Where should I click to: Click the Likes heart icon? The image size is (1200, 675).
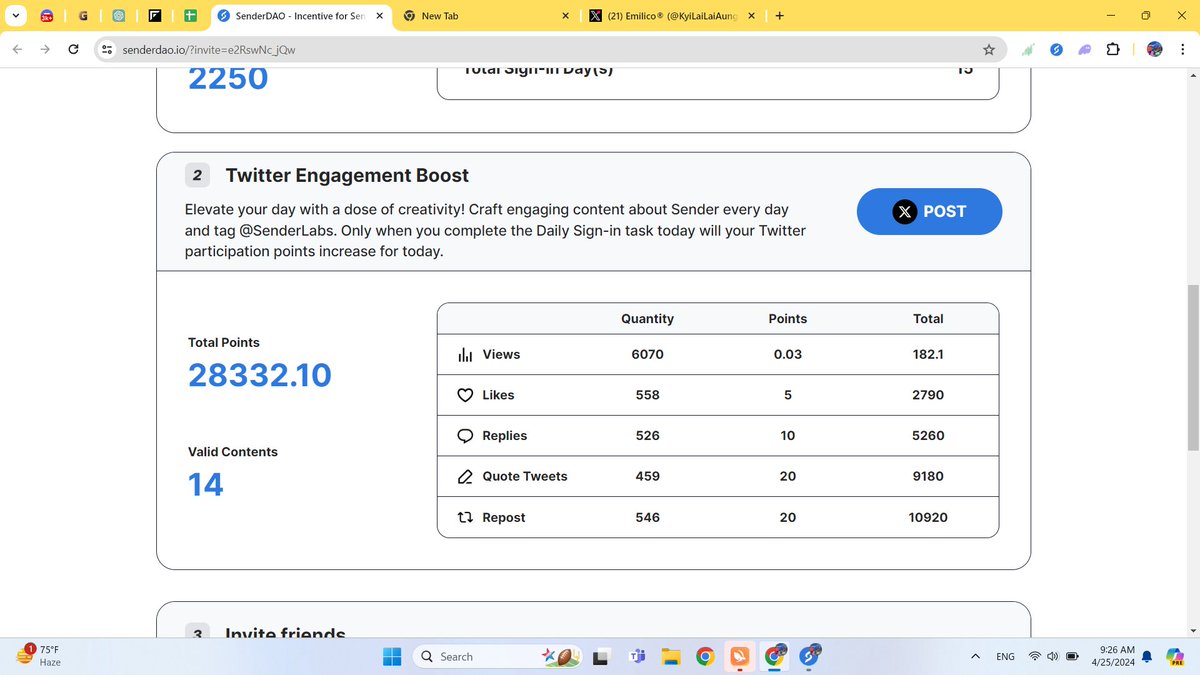point(465,395)
